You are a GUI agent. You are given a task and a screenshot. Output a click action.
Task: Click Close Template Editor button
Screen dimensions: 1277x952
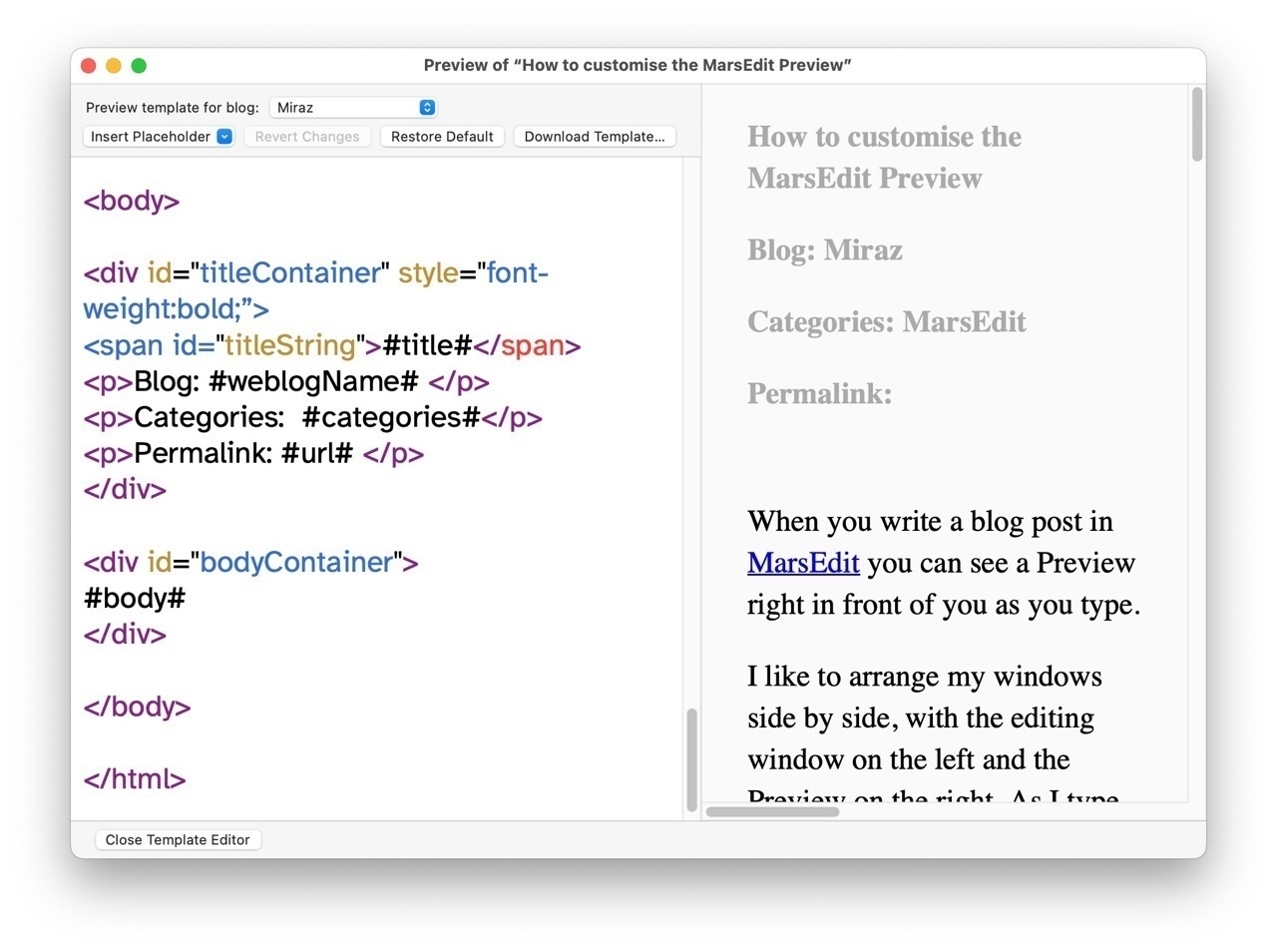pos(178,839)
